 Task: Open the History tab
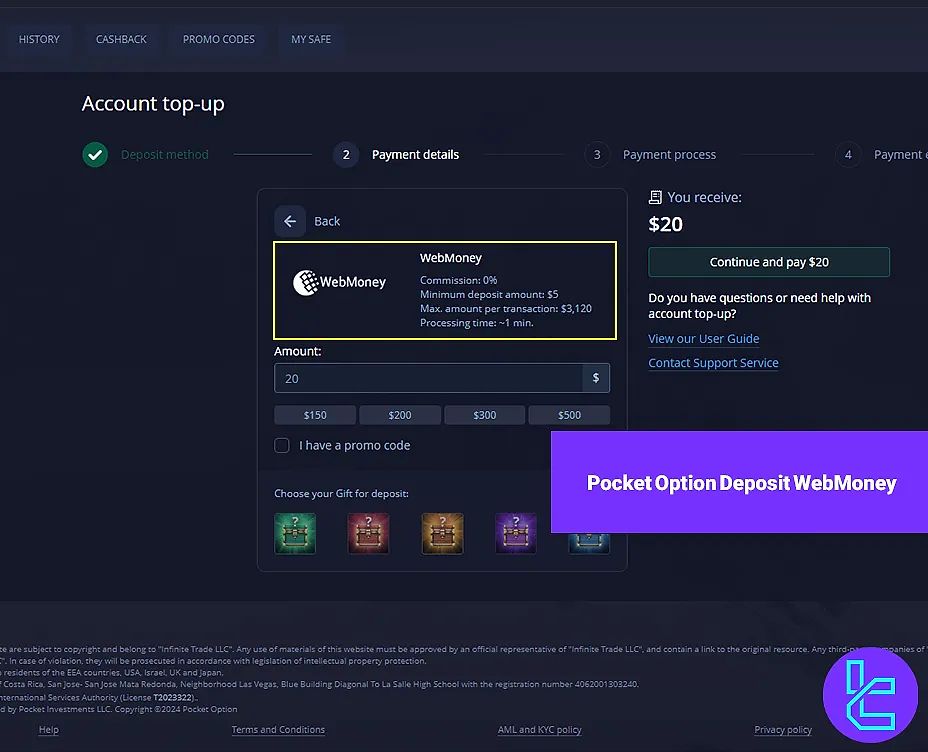click(39, 39)
